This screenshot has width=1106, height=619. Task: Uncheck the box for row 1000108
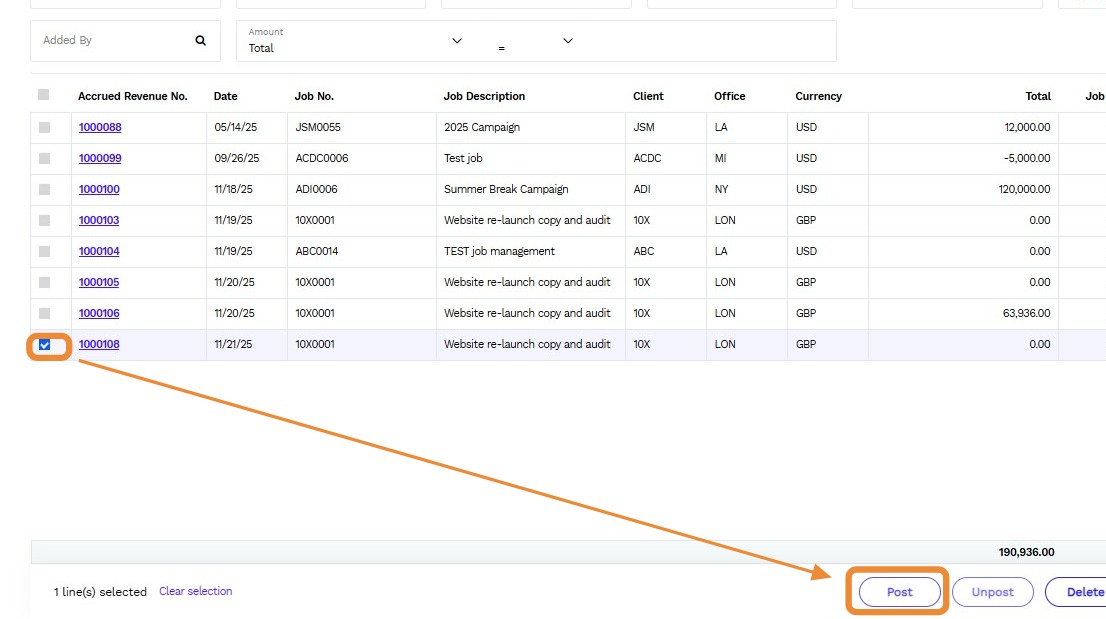click(x=44, y=345)
